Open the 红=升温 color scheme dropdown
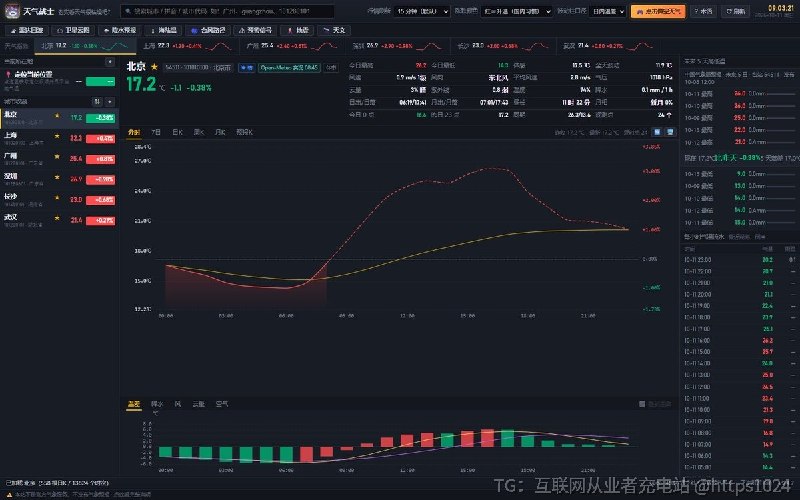Image resolution: width=800 pixels, height=500 pixels. click(517, 11)
